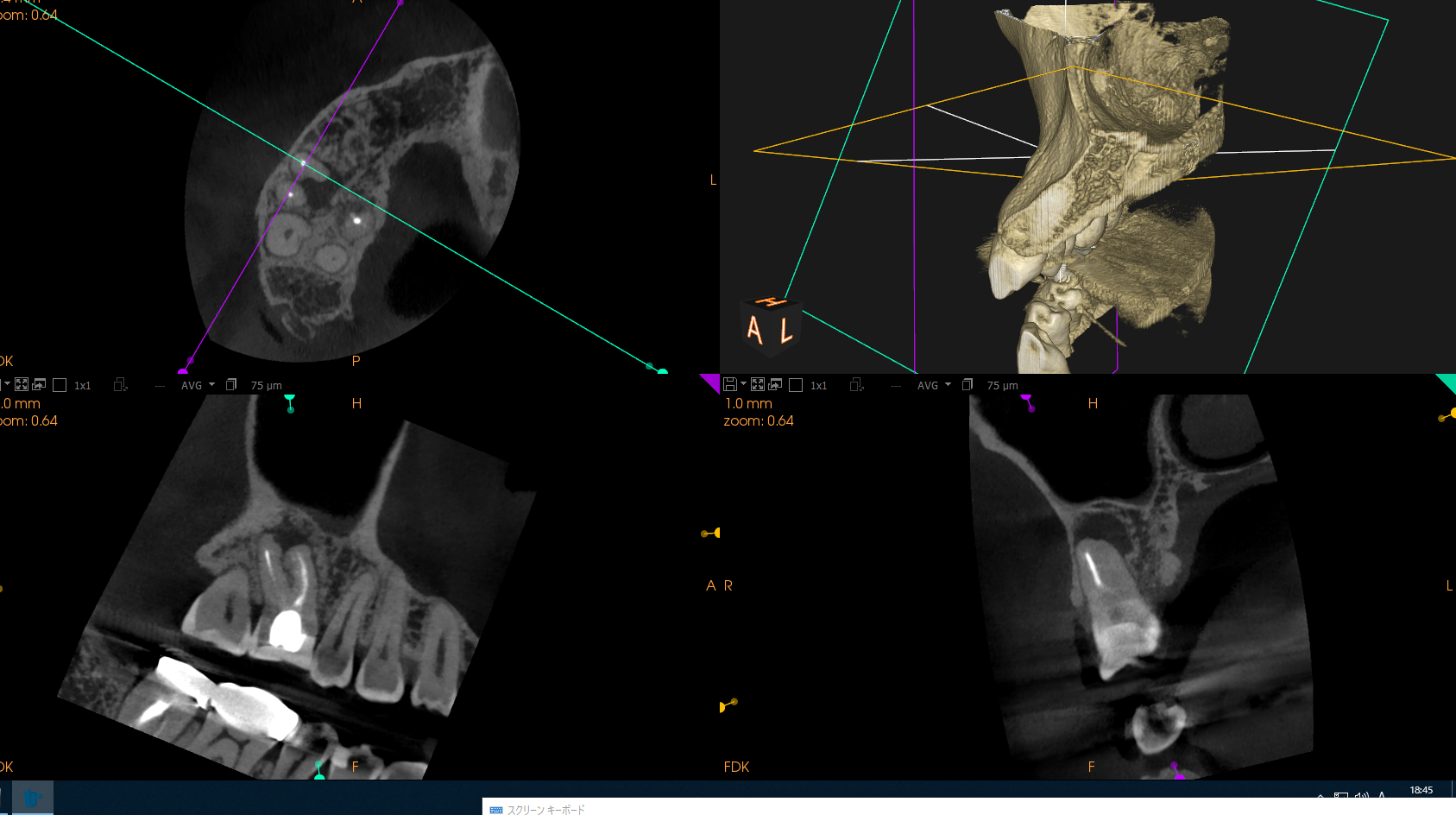The image size is (1456, 815).
Task: Click the green corner triangle at the right edge
Action: 1447,382
